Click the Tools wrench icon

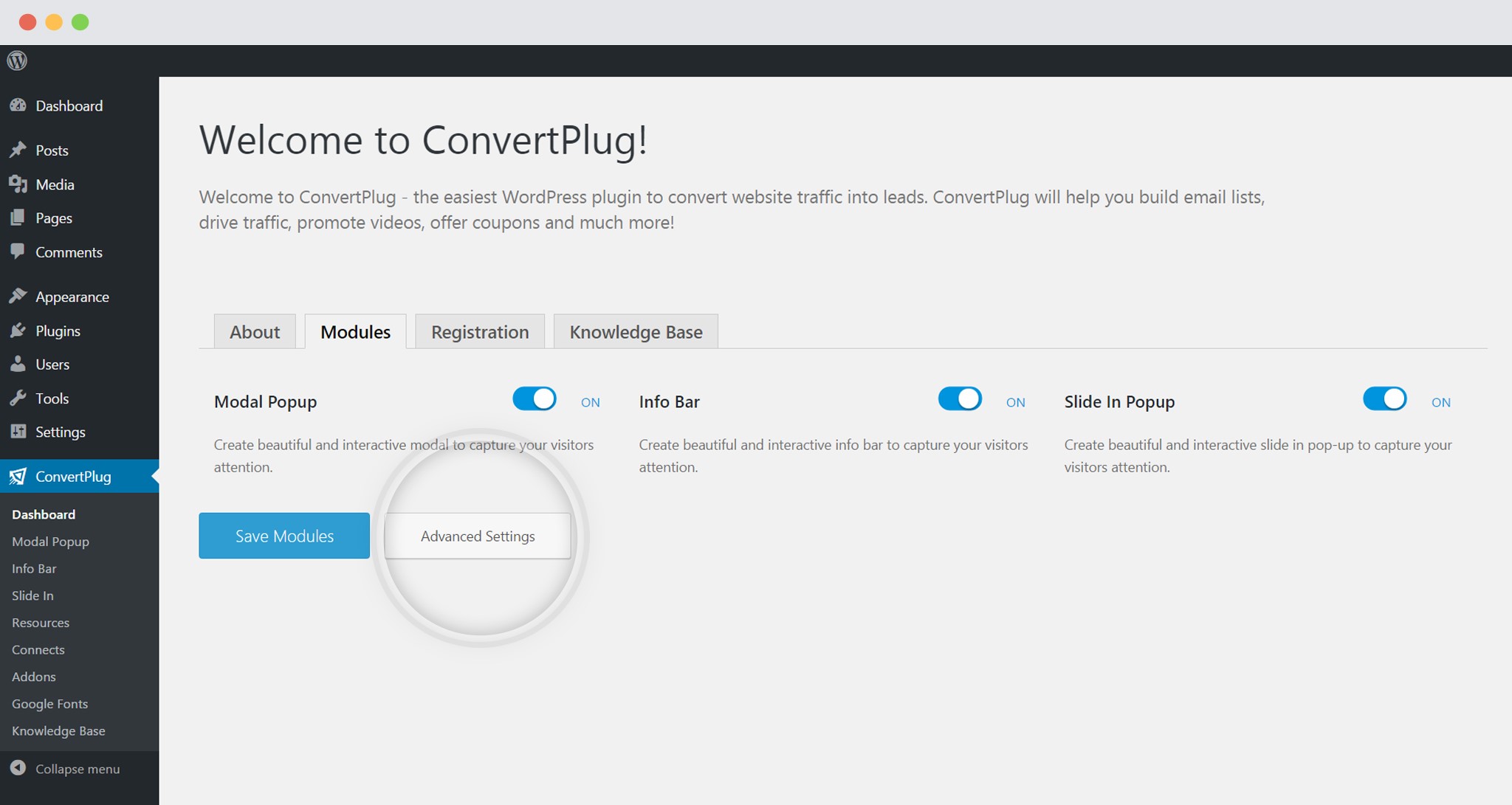tap(18, 398)
